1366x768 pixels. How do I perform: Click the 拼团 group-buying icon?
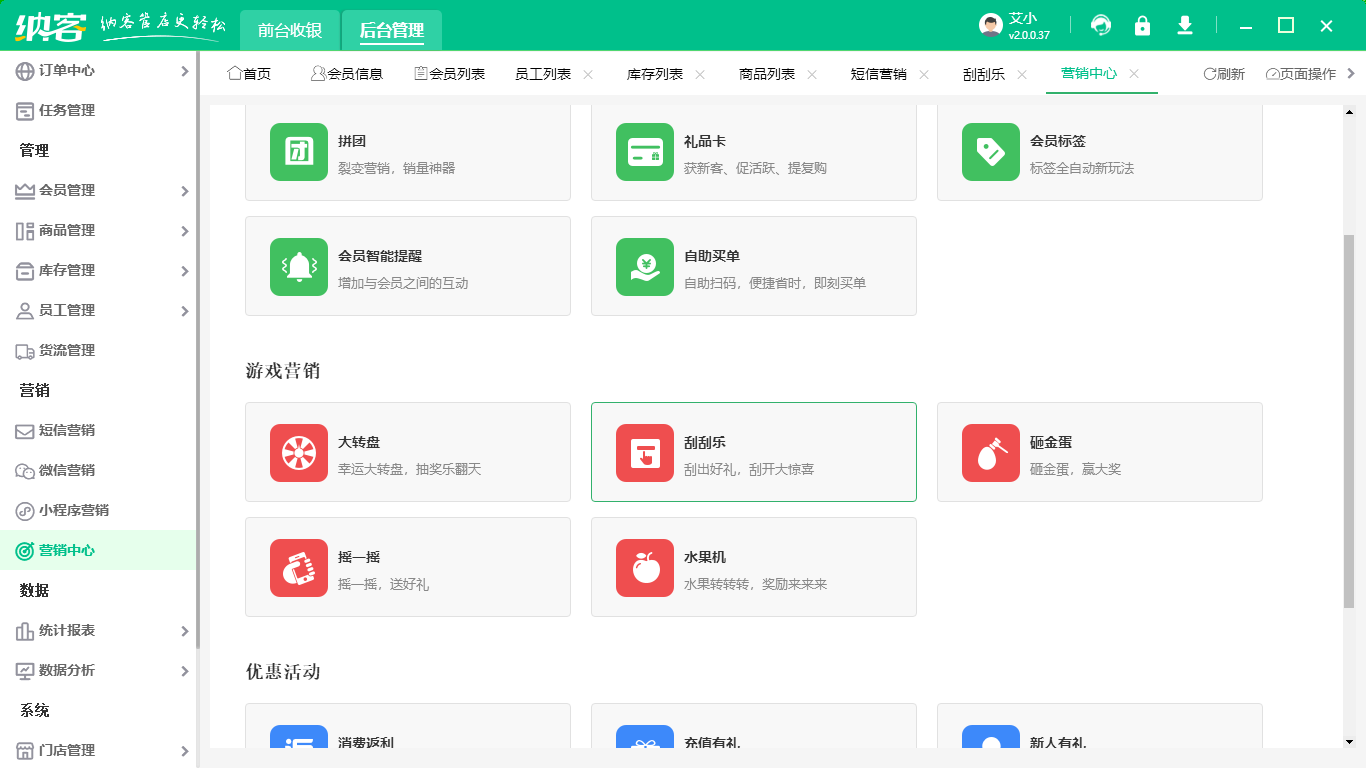(x=298, y=151)
